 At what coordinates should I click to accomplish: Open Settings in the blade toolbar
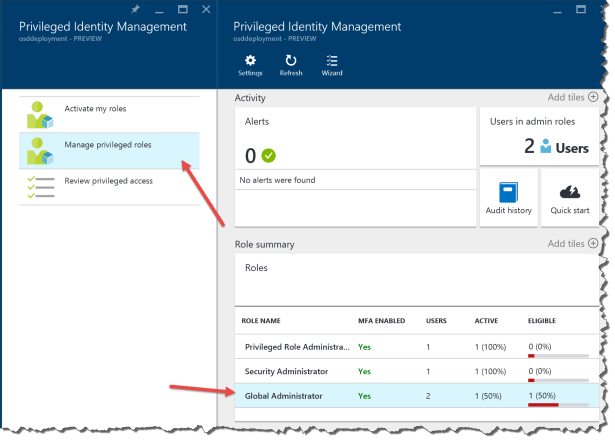pyautogui.click(x=250, y=64)
